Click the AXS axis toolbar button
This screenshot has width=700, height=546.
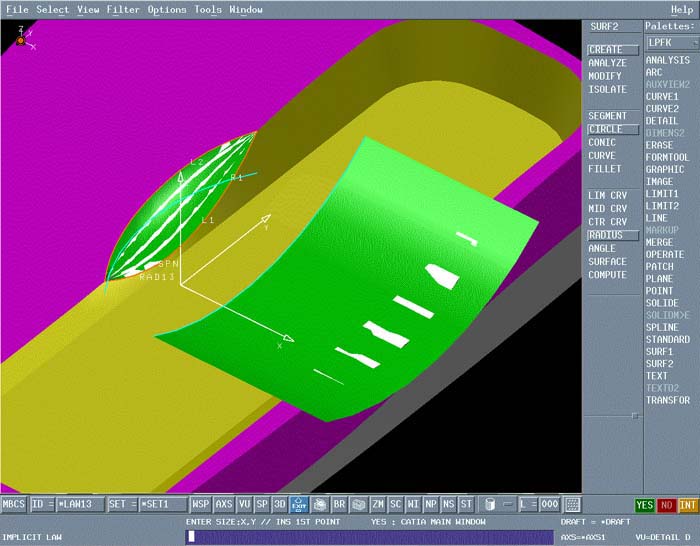[x=224, y=504]
